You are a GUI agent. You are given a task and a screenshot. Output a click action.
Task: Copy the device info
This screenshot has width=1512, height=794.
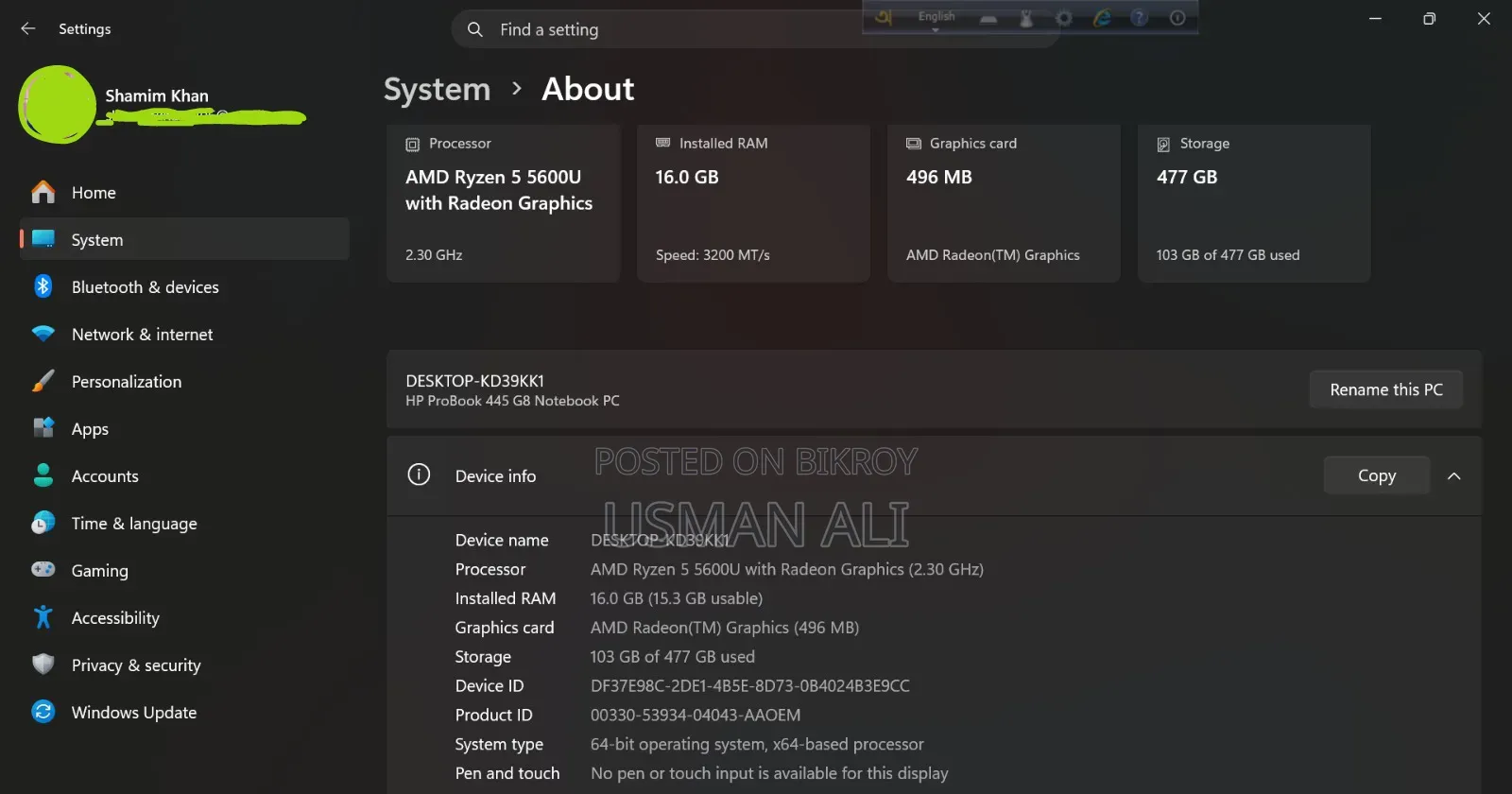pos(1377,475)
